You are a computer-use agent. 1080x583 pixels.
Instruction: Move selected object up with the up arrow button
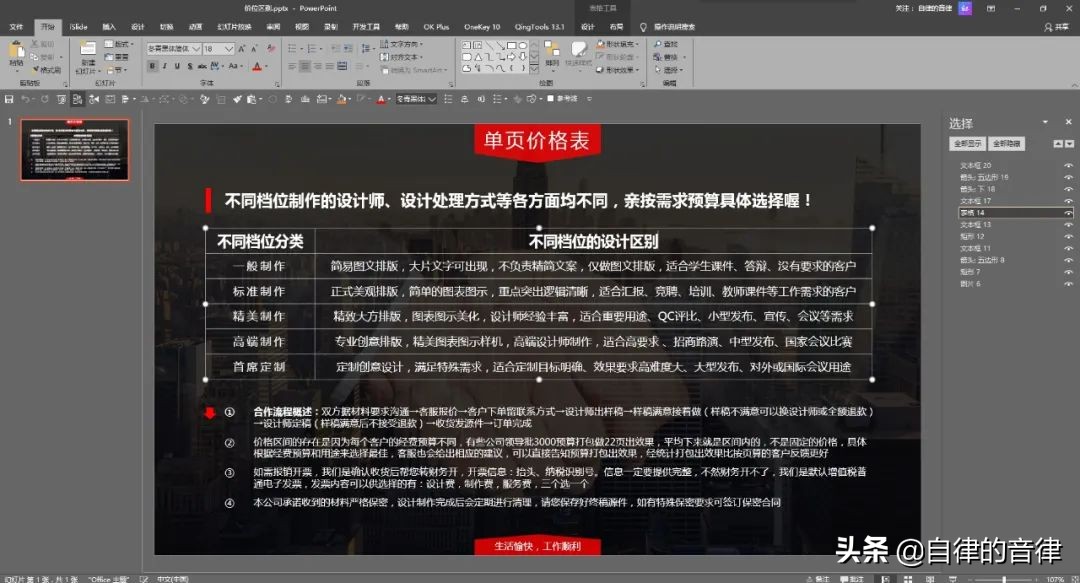click(x=1058, y=143)
